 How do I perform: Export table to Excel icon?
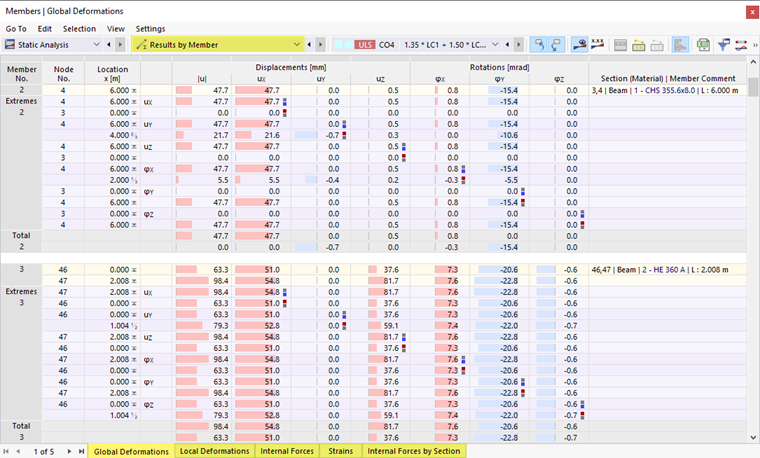coord(703,45)
